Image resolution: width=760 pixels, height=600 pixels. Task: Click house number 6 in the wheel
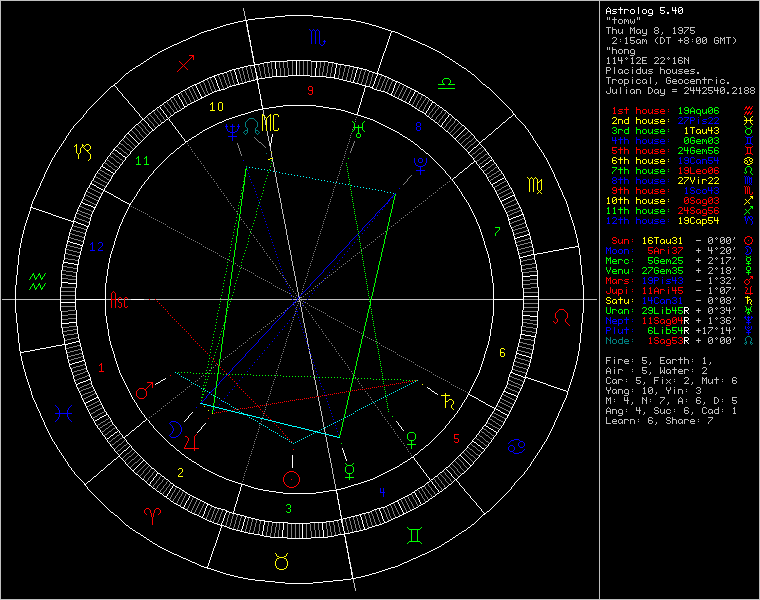502,352
